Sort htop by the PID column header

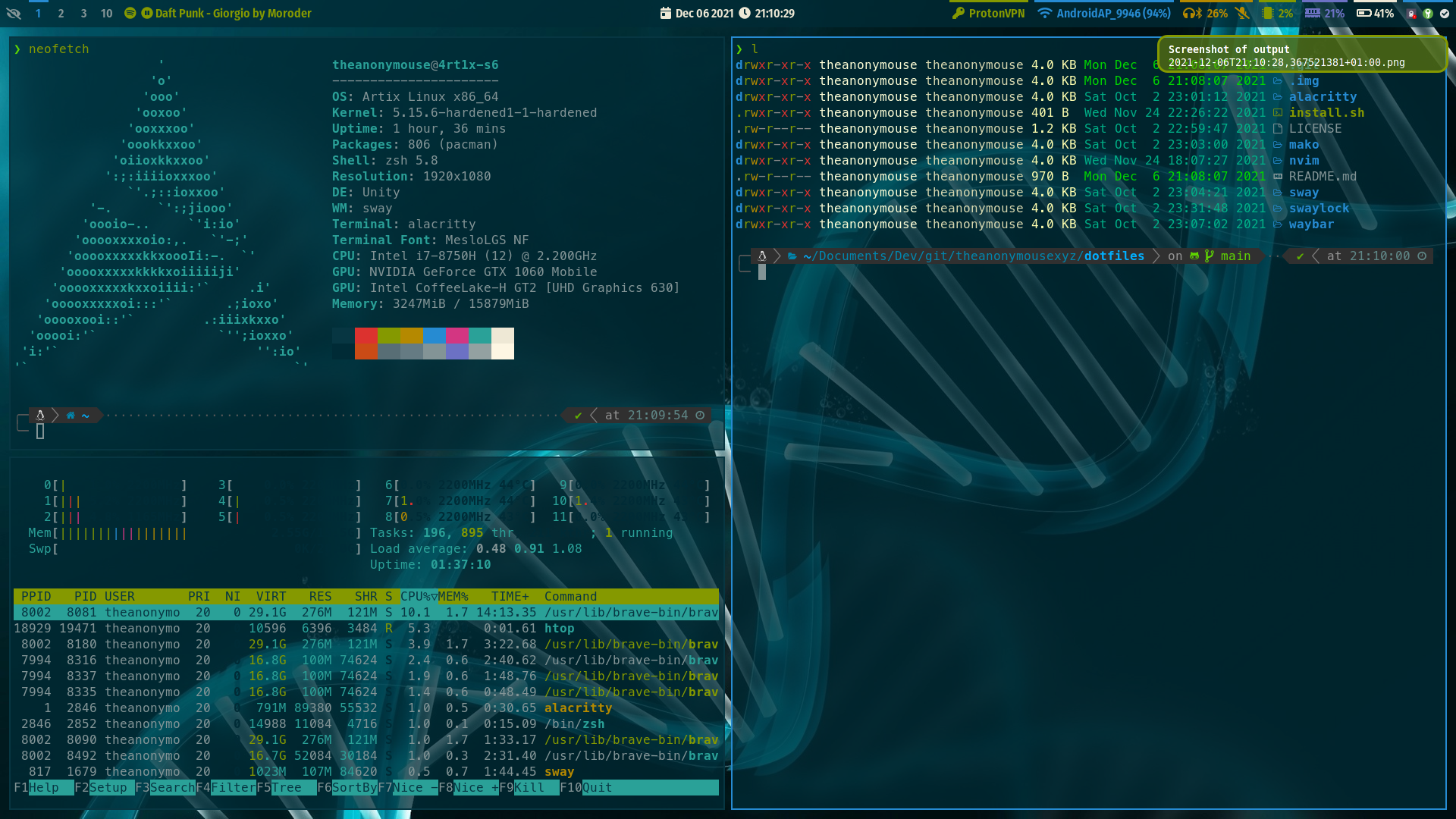coord(86,596)
